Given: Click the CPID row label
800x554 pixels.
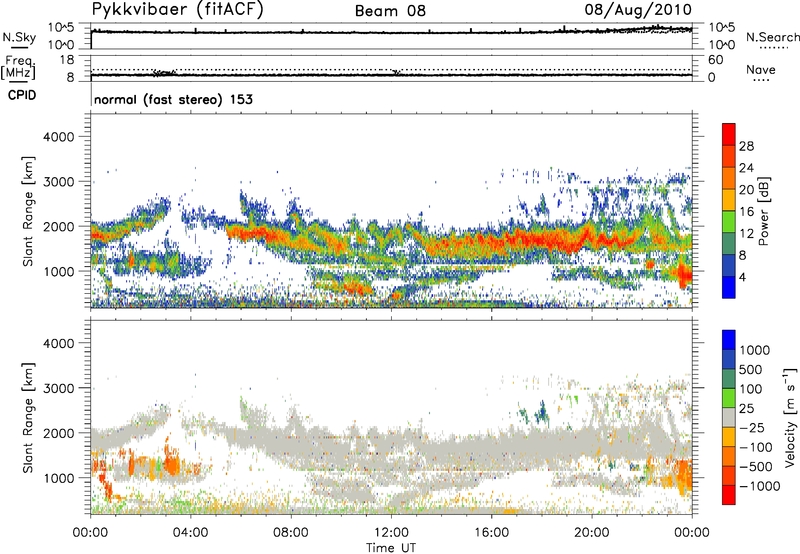Looking at the screenshot, I should [x=22, y=95].
